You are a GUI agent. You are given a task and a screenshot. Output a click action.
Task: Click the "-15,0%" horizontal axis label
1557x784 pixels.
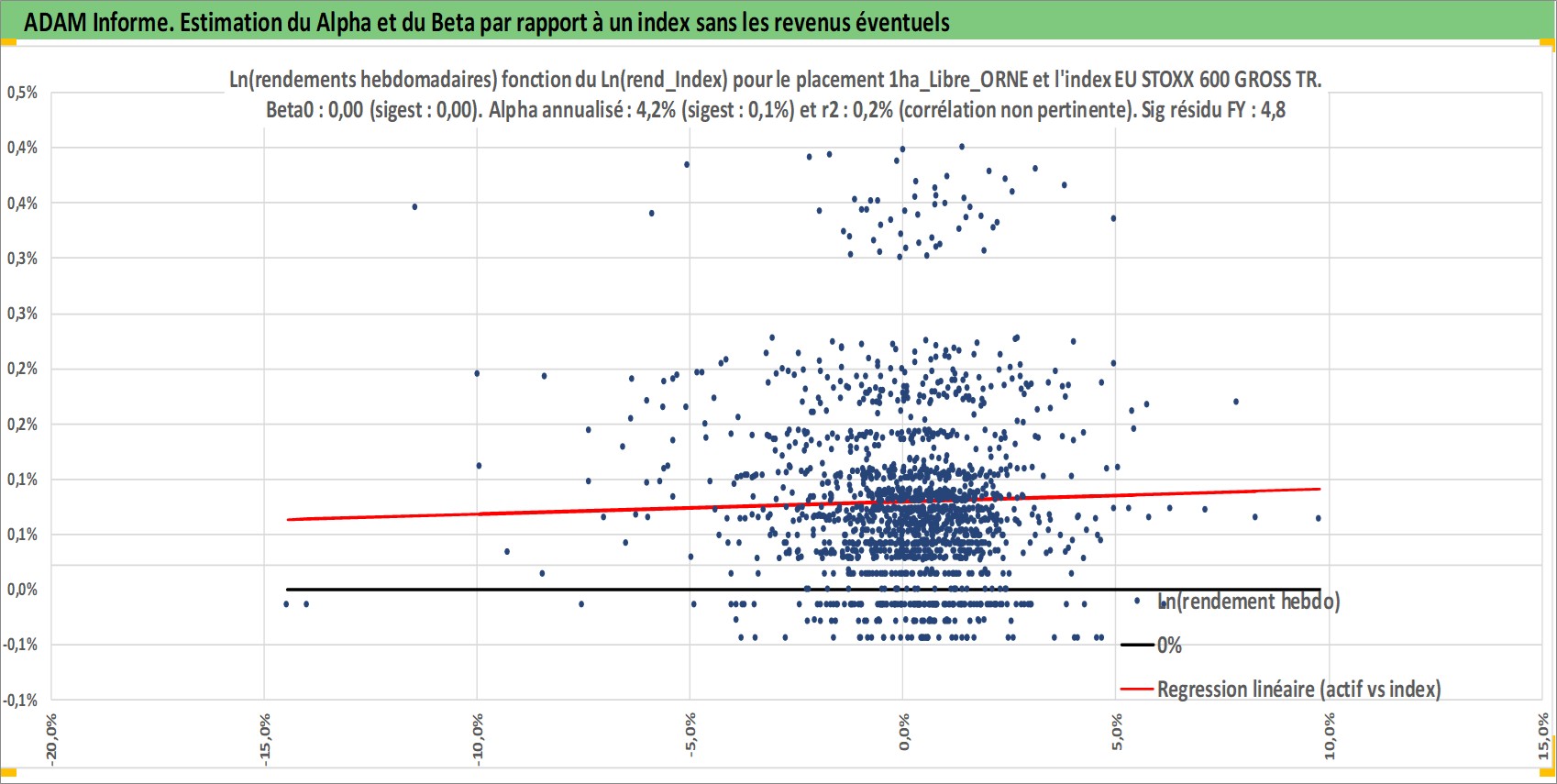(x=264, y=738)
